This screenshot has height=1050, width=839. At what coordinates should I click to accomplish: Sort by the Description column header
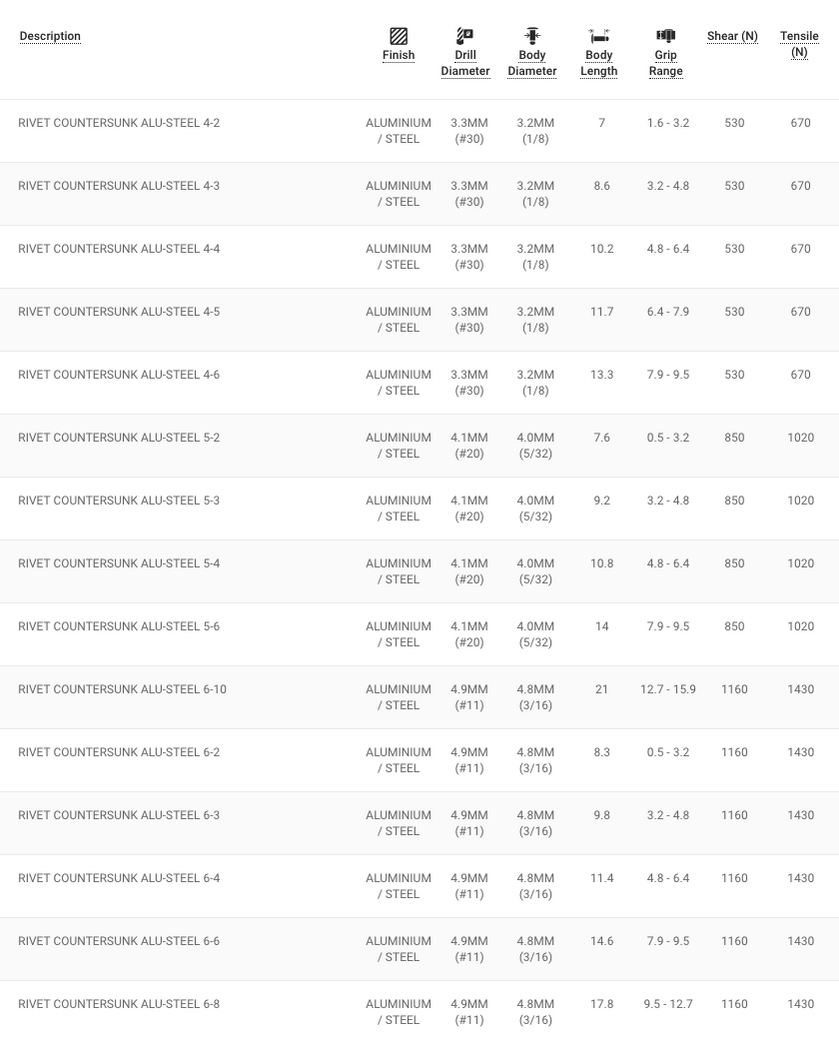click(x=50, y=36)
